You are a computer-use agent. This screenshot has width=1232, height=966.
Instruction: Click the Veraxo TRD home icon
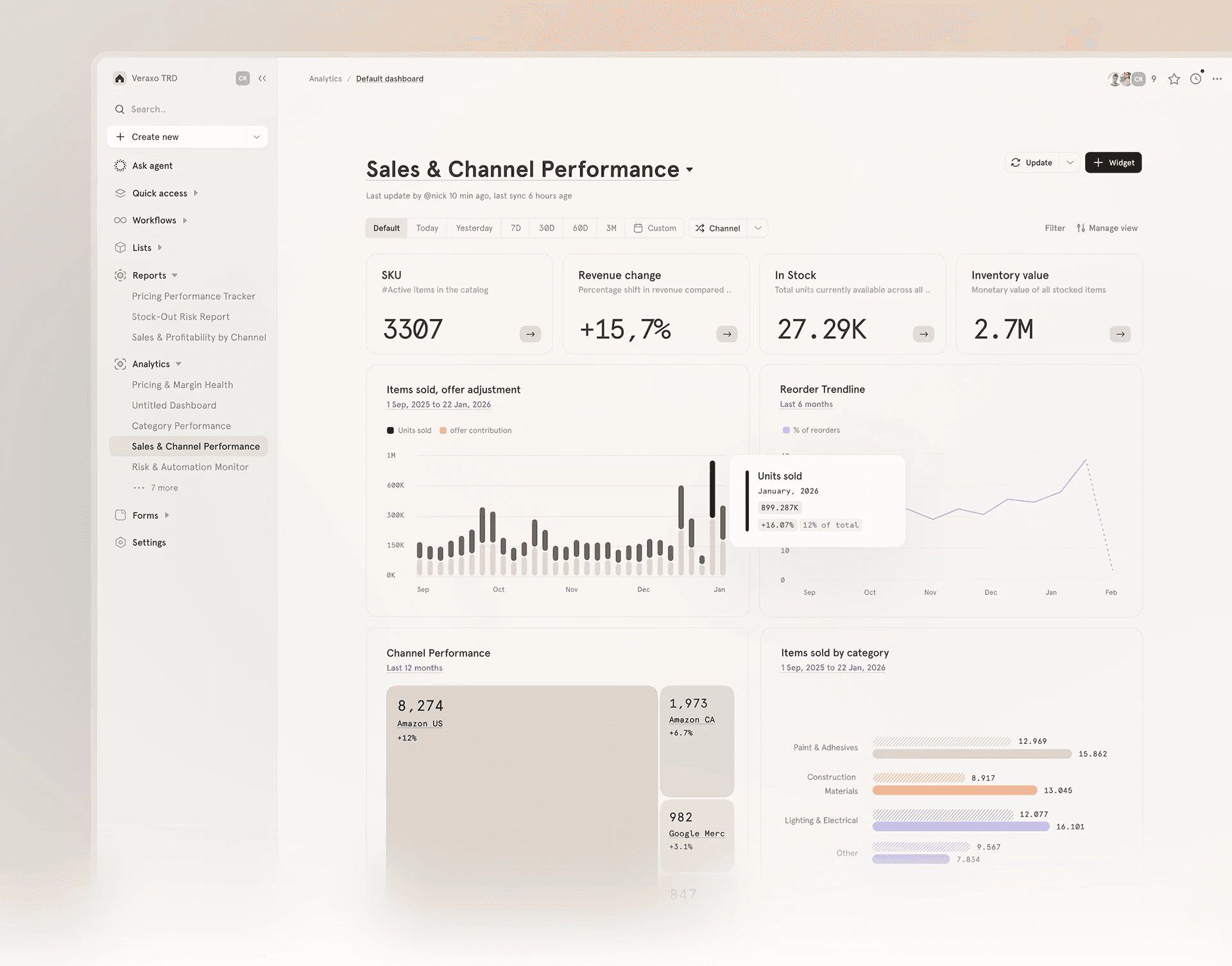120,78
